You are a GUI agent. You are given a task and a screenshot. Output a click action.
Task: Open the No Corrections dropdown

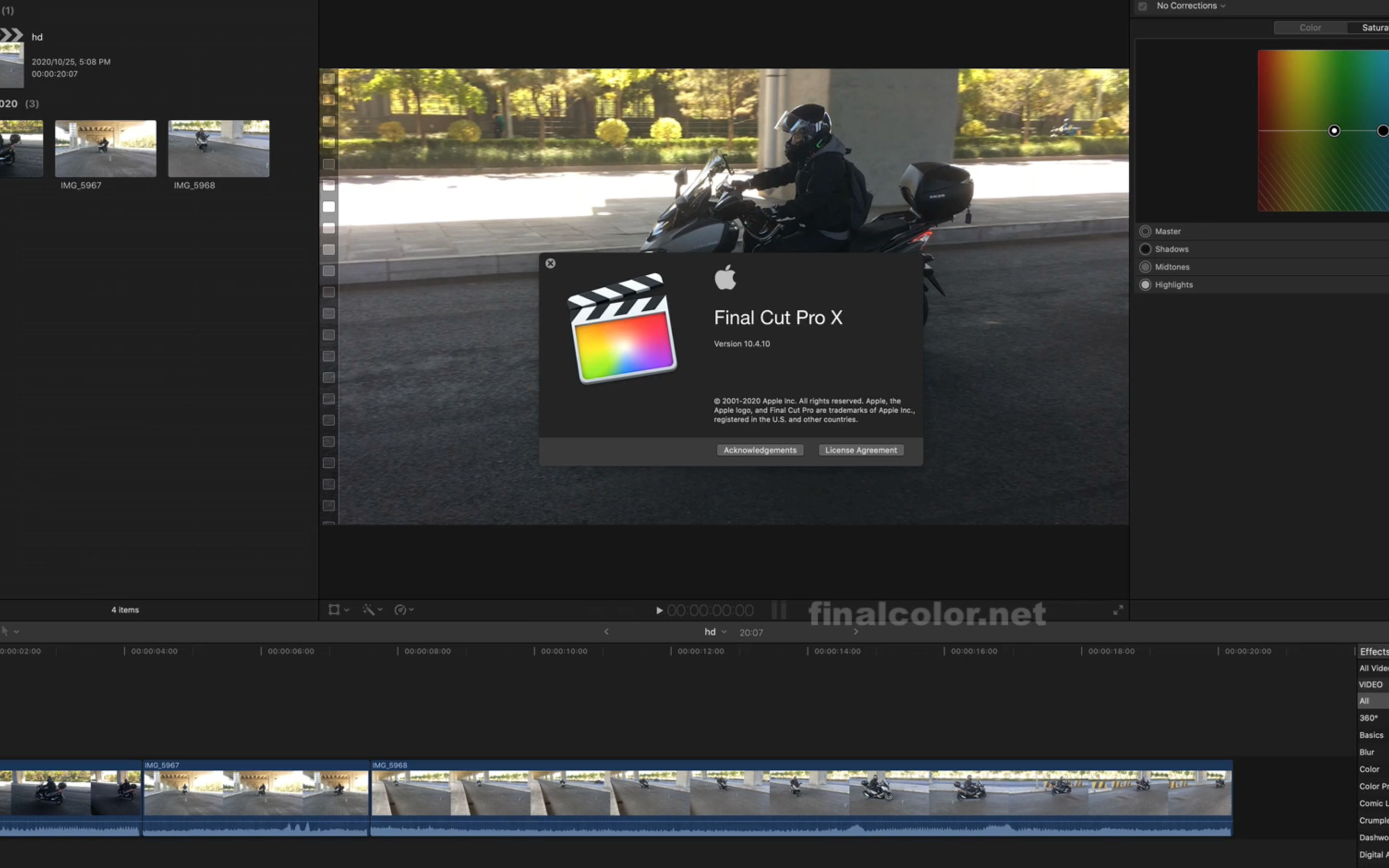click(x=1191, y=6)
